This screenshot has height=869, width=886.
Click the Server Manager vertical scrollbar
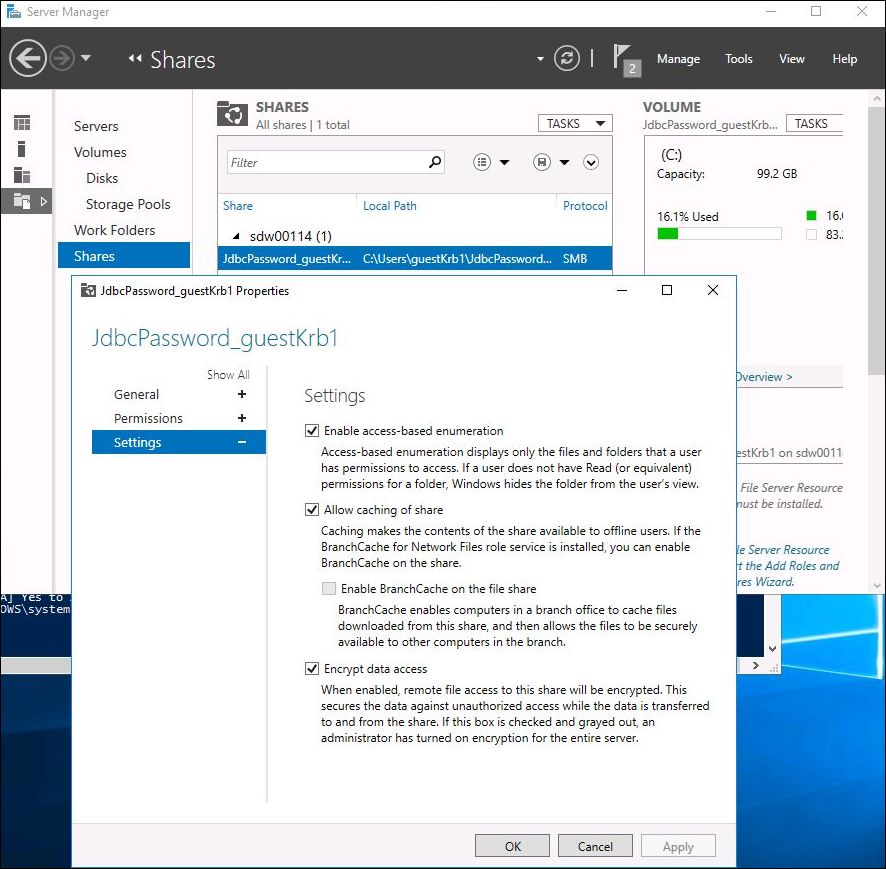click(x=876, y=243)
